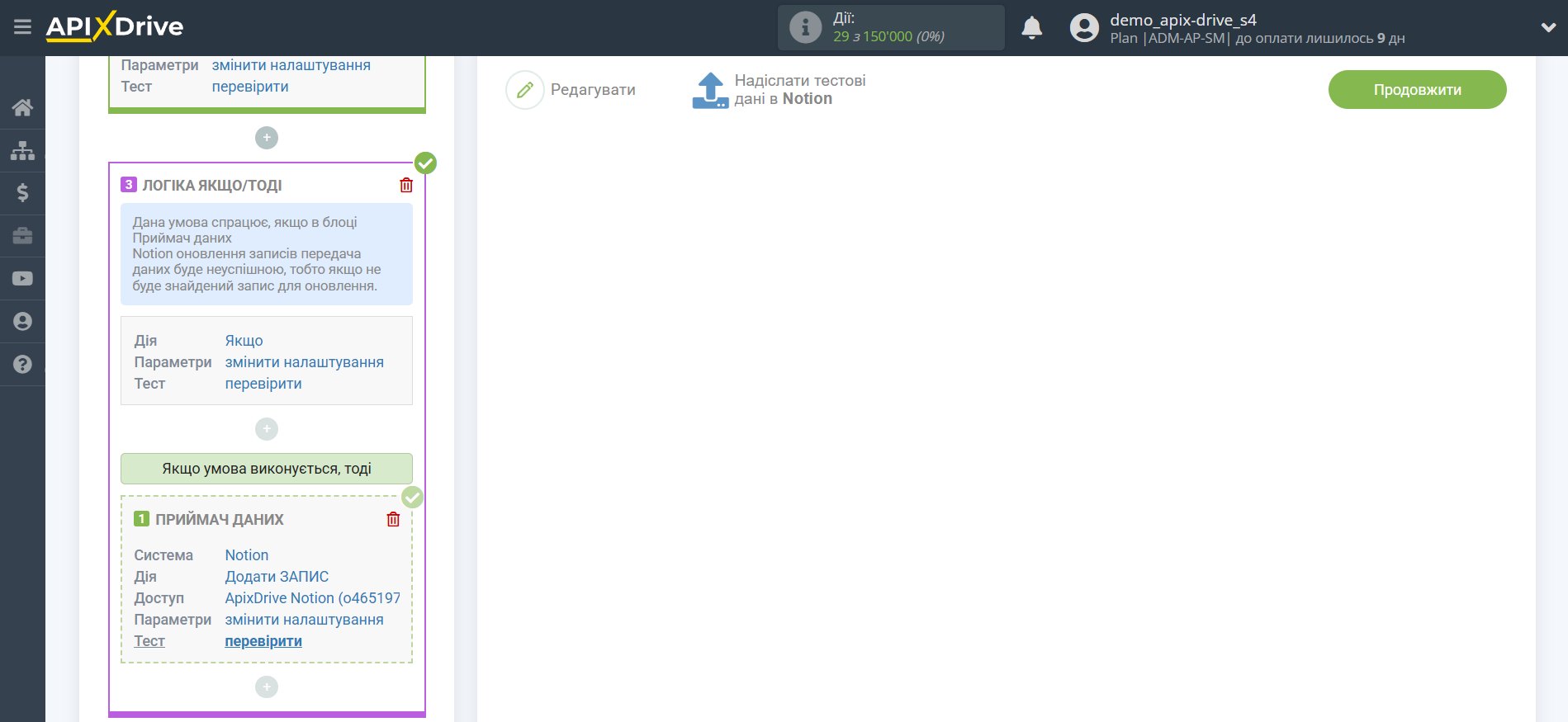1568x722 pixels.
Task: Open connections sitemap icon in sidebar
Action: [x=22, y=150]
